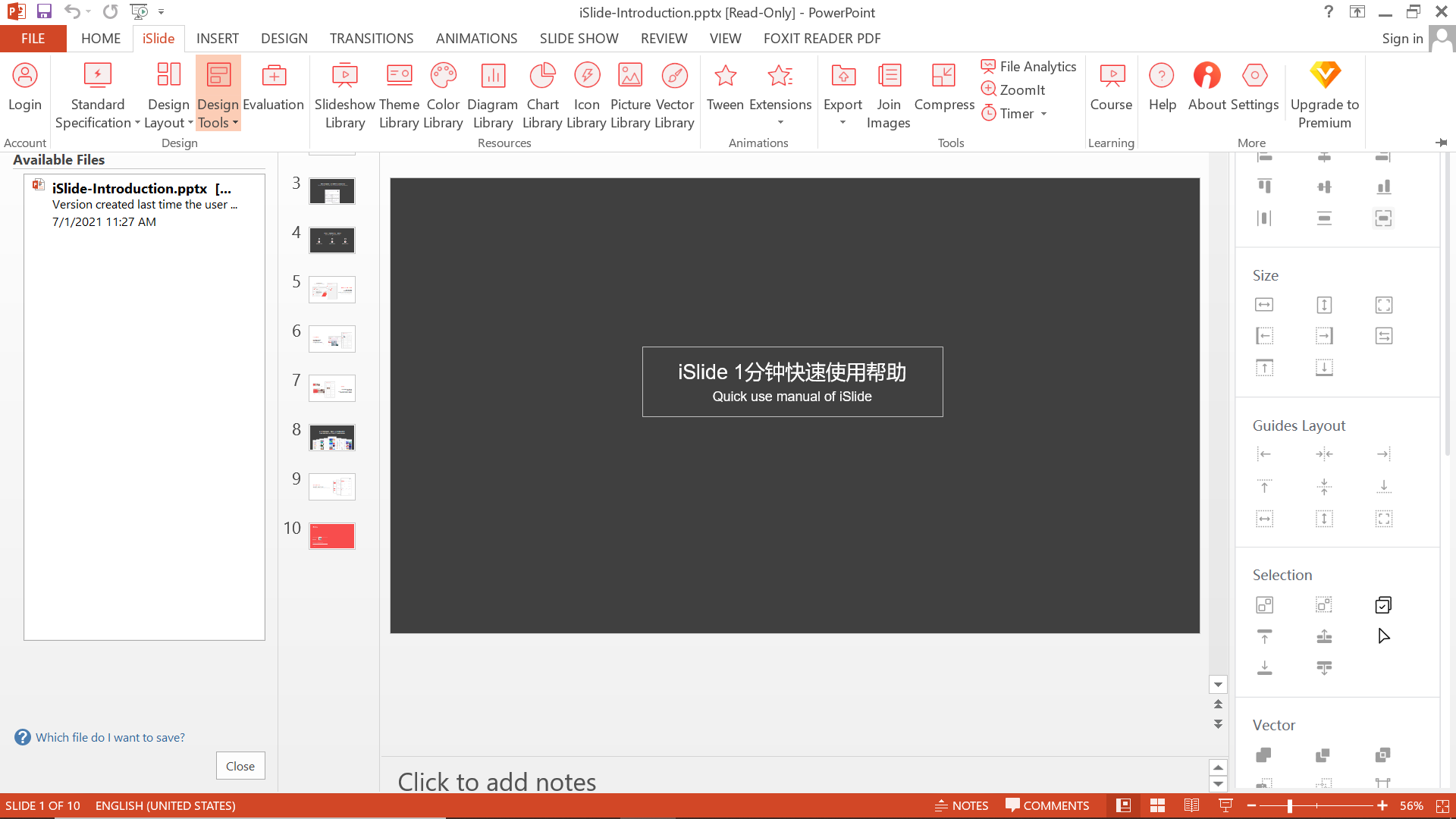Toggle the COMMENTS pane
Viewport: 1456px width, 819px height.
tap(1047, 805)
